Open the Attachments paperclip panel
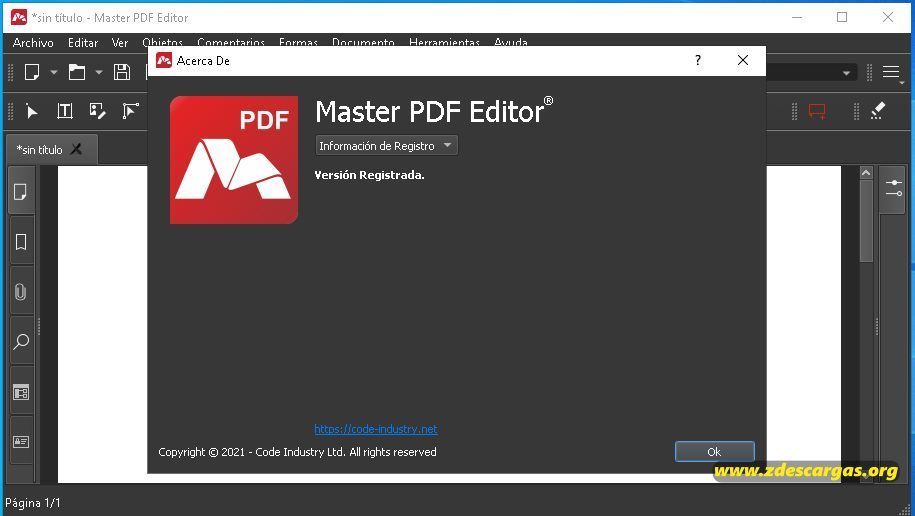The height and width of the screenshot is (516, 915). (21, 291)
